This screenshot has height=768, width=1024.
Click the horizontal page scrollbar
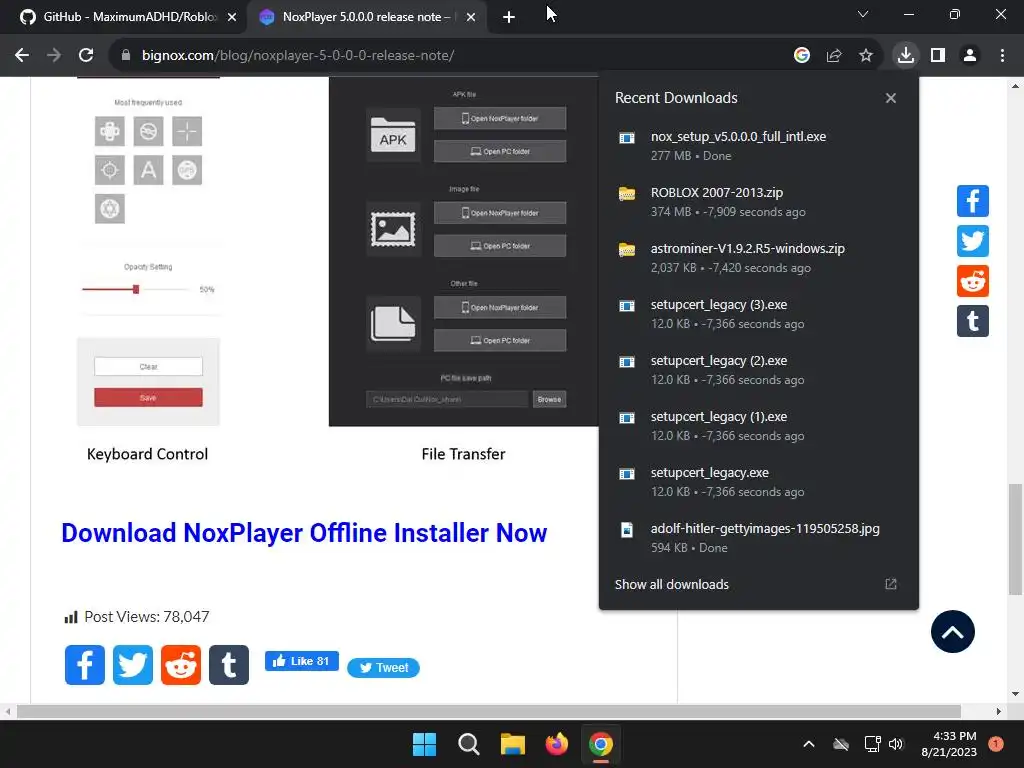pyautogui.click(x=488, y=711)
